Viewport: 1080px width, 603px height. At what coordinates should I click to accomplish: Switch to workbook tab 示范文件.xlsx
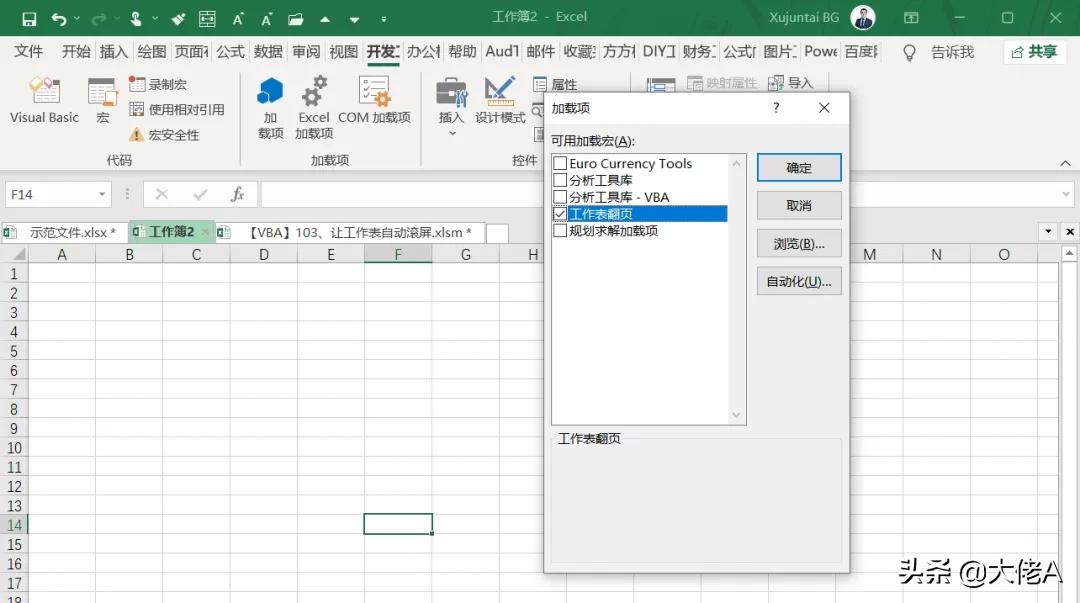[65, 232]
